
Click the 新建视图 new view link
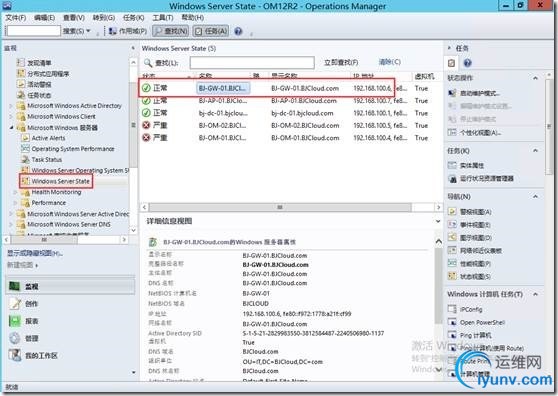click(22, 265)
